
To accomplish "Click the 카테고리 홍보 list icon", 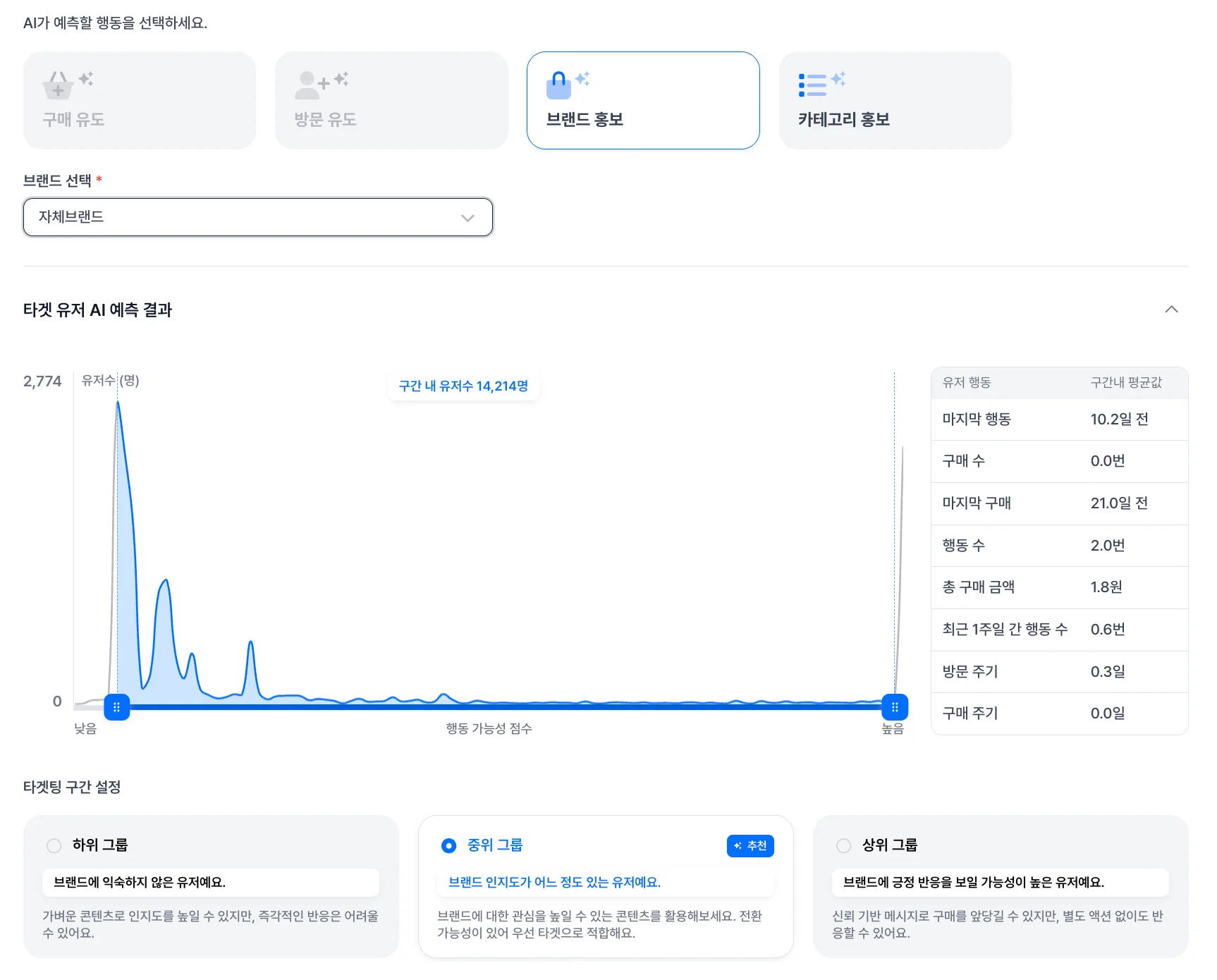I will coord(812,85).
